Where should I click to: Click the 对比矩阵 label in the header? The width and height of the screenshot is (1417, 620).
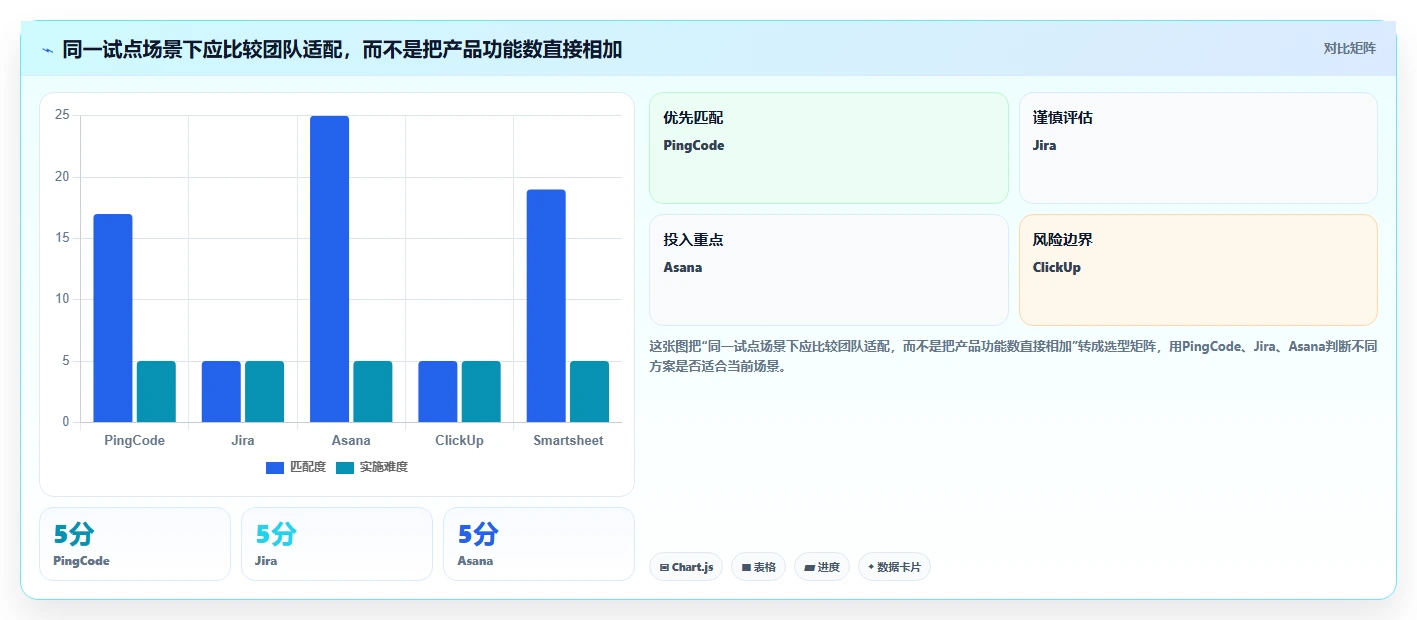(1349, 48)
